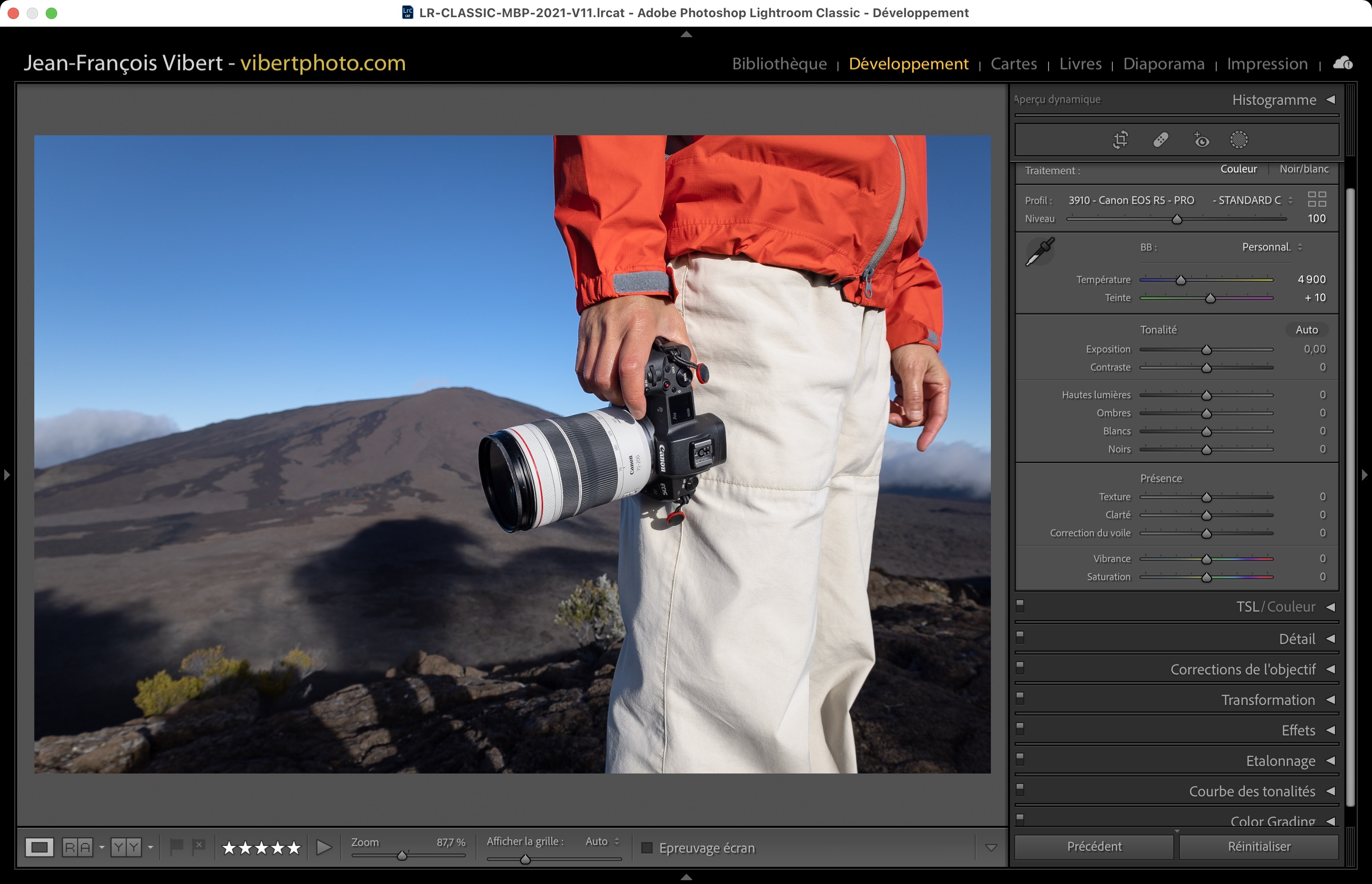Select the Spot removal healing tool
The image size is (1372, 884).
coord(1161,140)
